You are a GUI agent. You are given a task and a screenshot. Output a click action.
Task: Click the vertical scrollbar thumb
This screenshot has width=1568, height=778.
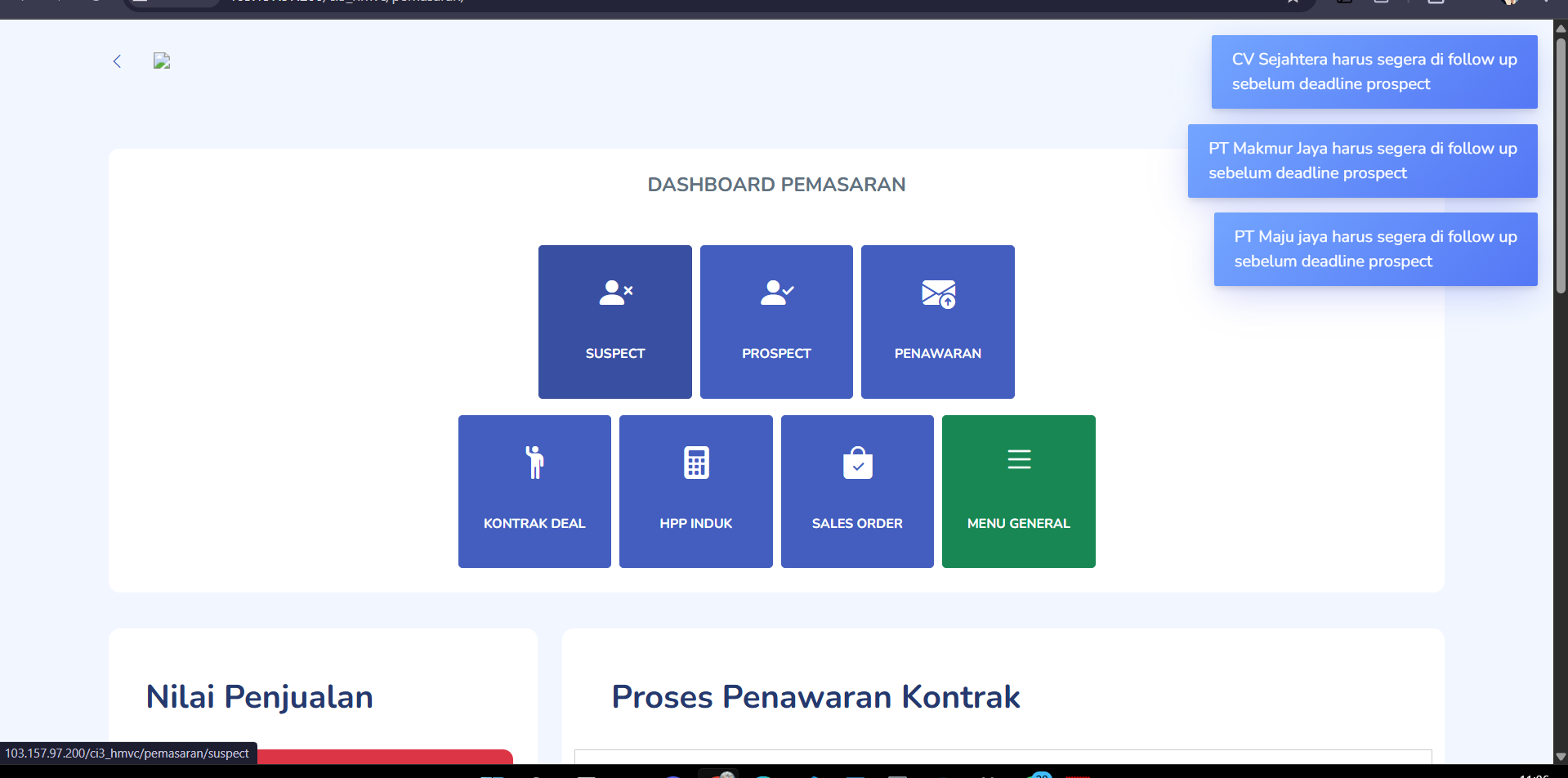[x=1561, y=163]
